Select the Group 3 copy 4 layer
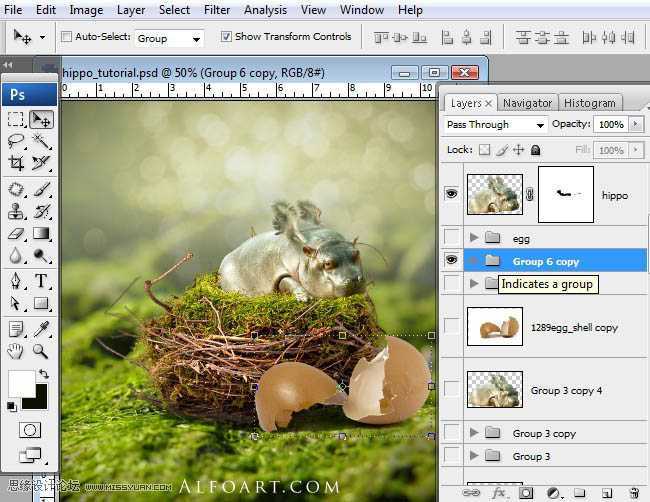Viewport: 650px width, 502px height. pos(566,390)
